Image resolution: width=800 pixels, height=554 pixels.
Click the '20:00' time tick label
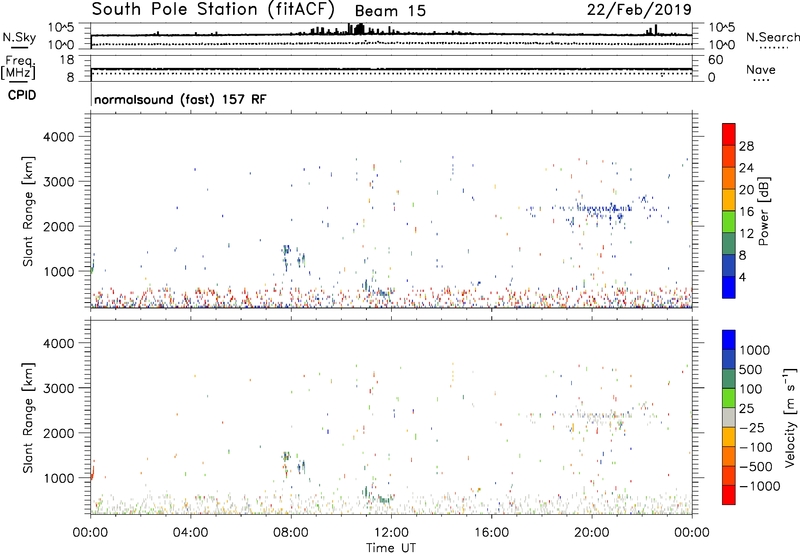[591, 533]
